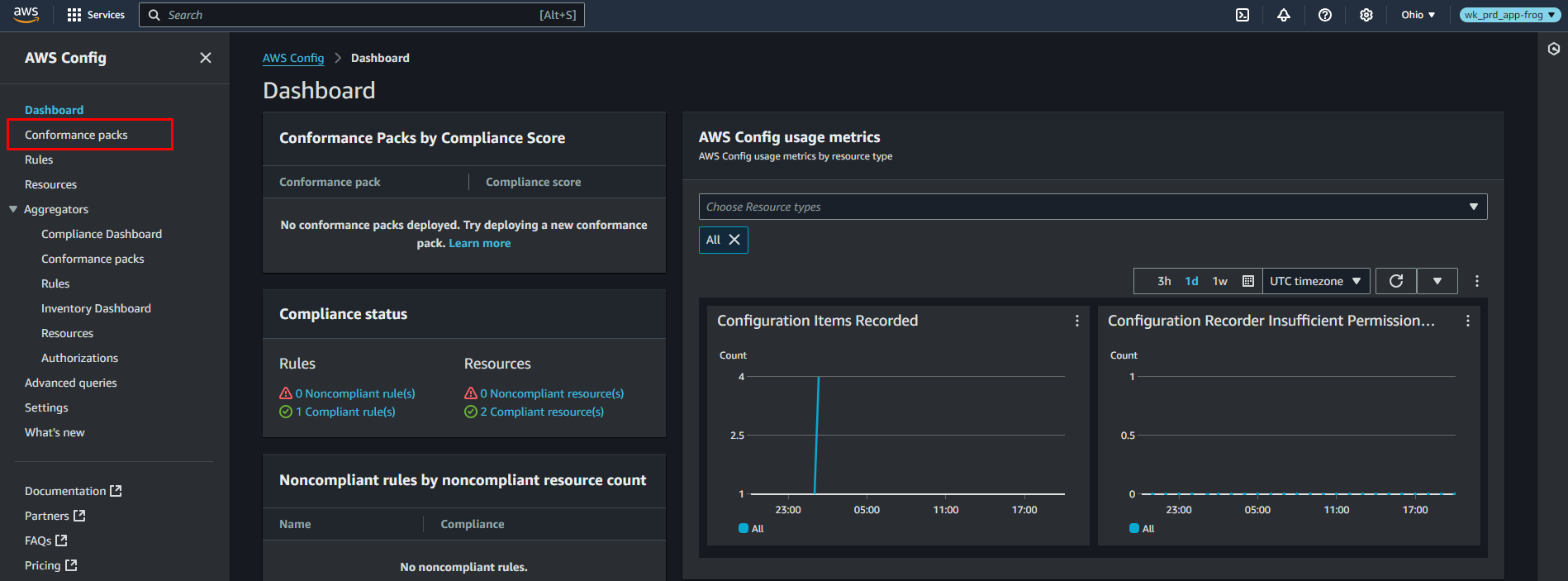Open the UTC timezone dropdown

point(1315,281)
